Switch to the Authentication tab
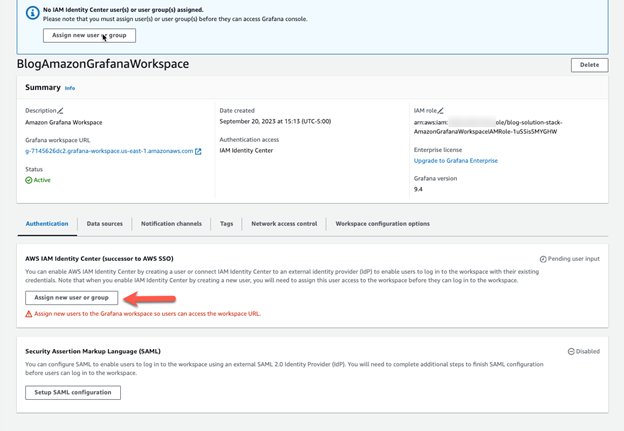This screenshot has height=431, width=624. (47, 224)
